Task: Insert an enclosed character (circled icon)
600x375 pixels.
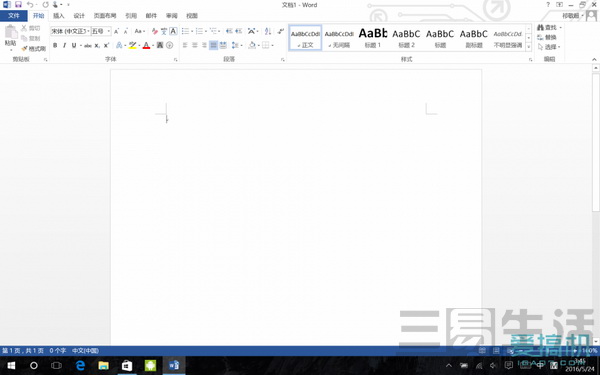Action: 170,45
